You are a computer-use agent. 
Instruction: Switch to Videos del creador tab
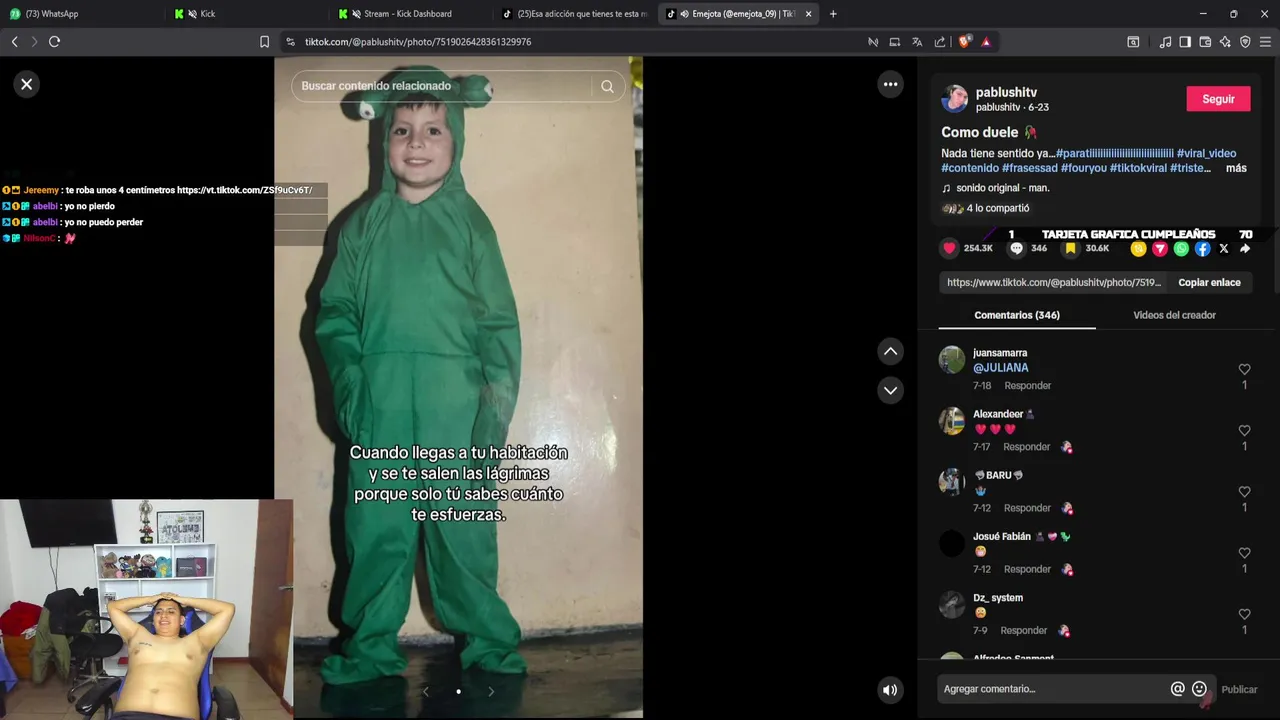pos(1174,315)
